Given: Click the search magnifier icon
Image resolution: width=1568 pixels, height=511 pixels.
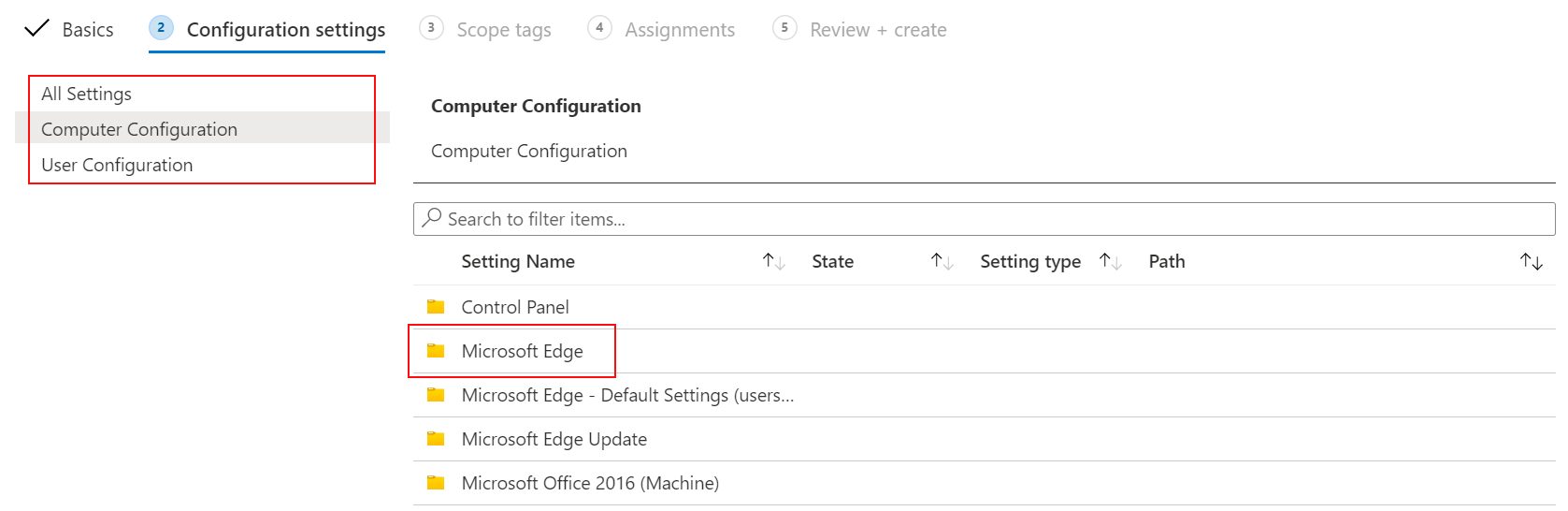Looking at the screenshot, I should coord(432,218).
